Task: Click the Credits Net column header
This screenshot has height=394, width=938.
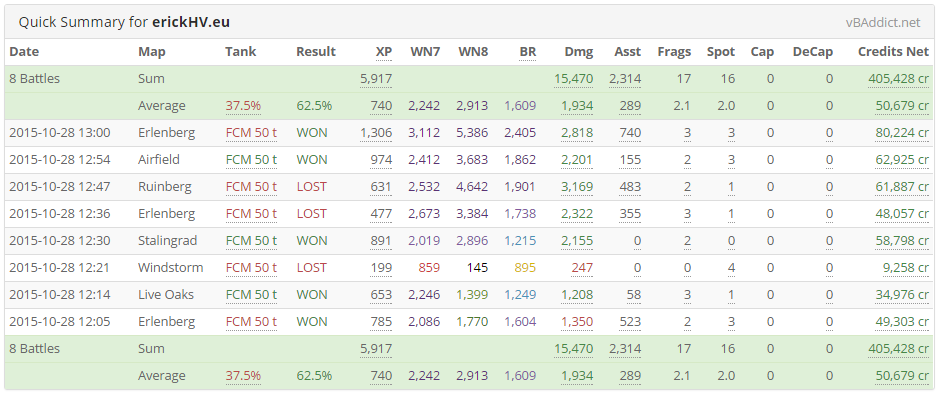Action: click(893, 52)
